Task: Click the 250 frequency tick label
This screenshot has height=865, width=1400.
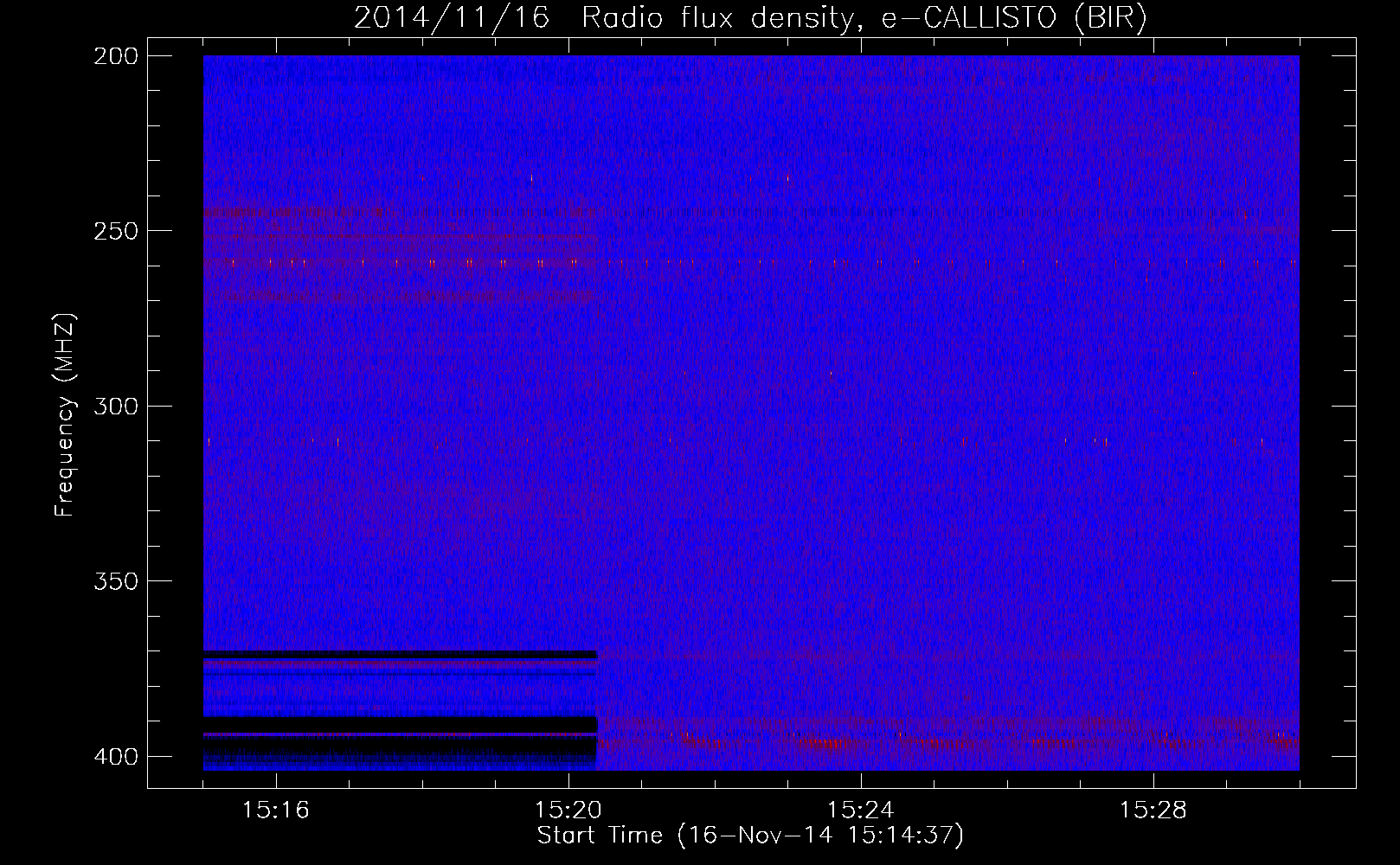Action: (x=116, y=231)
